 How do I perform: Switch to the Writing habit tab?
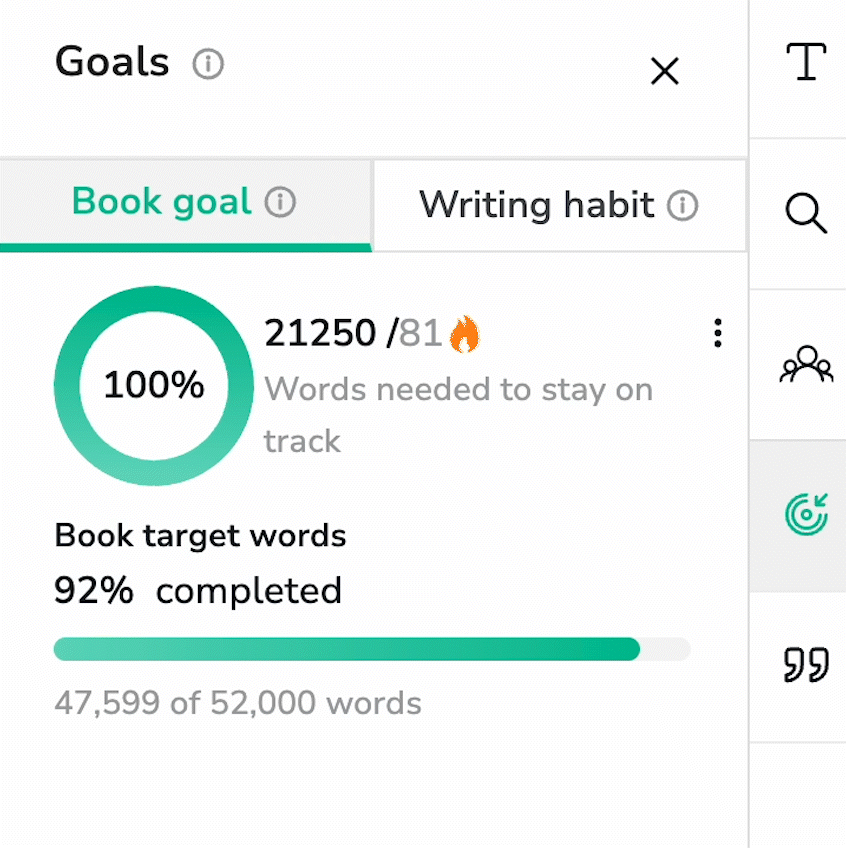coord(536,205)
